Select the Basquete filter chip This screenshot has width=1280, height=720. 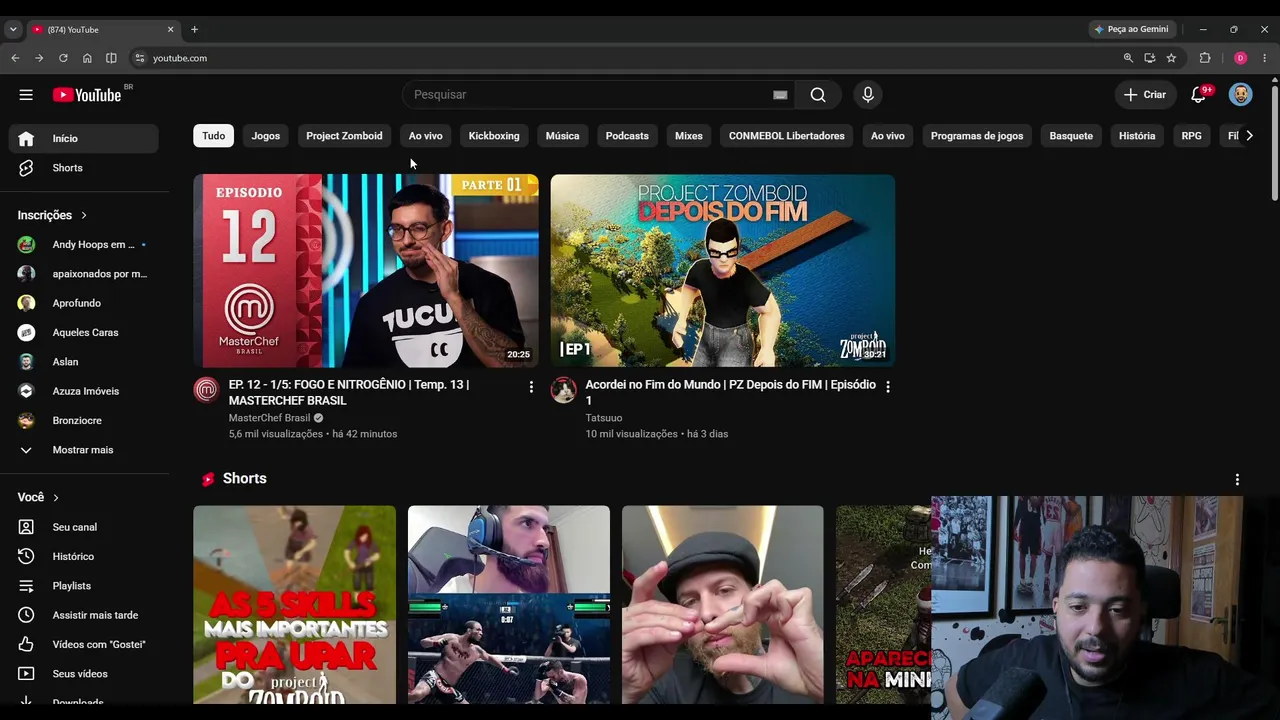click(x=1071, y=136)
